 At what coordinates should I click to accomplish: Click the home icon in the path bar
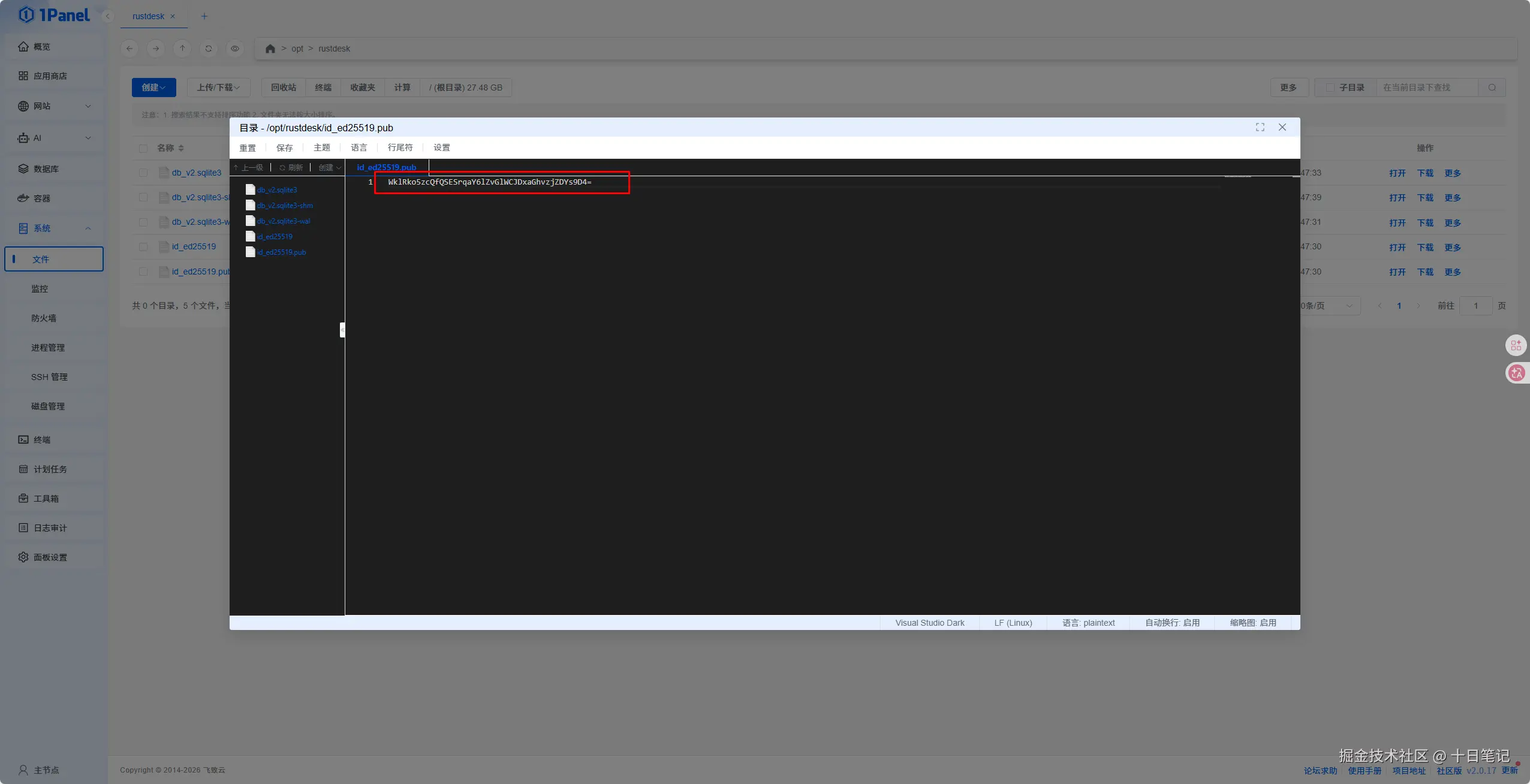point(270,49)
